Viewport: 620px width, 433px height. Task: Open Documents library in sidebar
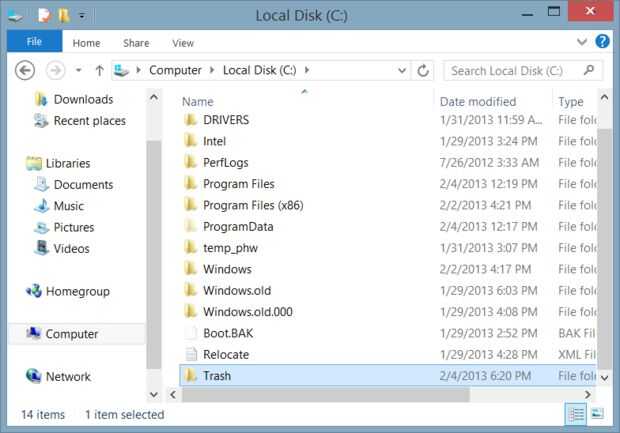[x=83, y=185]
